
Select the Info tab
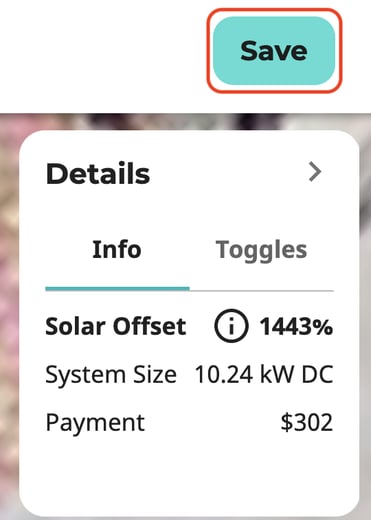coord(117,250)
